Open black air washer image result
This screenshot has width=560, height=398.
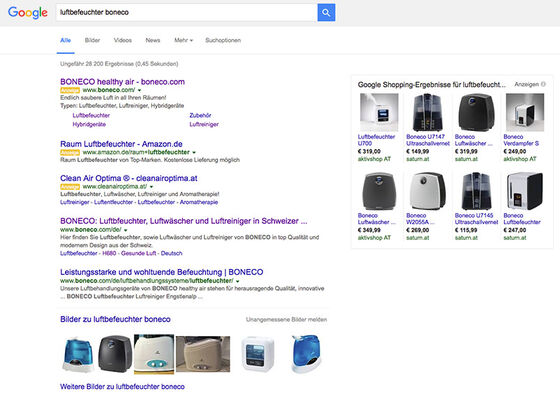pyautogui.click(x=115, y=354)
